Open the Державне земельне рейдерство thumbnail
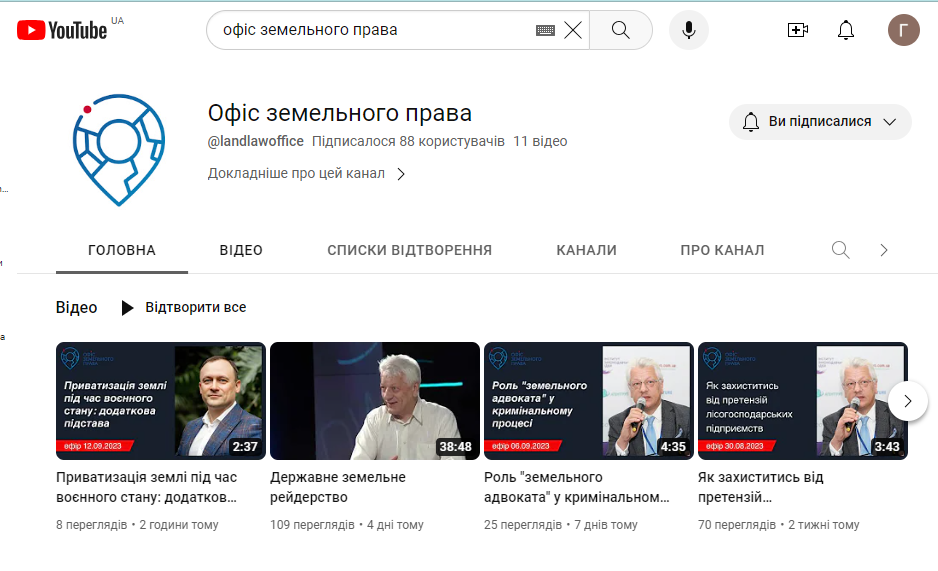938x571 pixels. coord(375,401)
